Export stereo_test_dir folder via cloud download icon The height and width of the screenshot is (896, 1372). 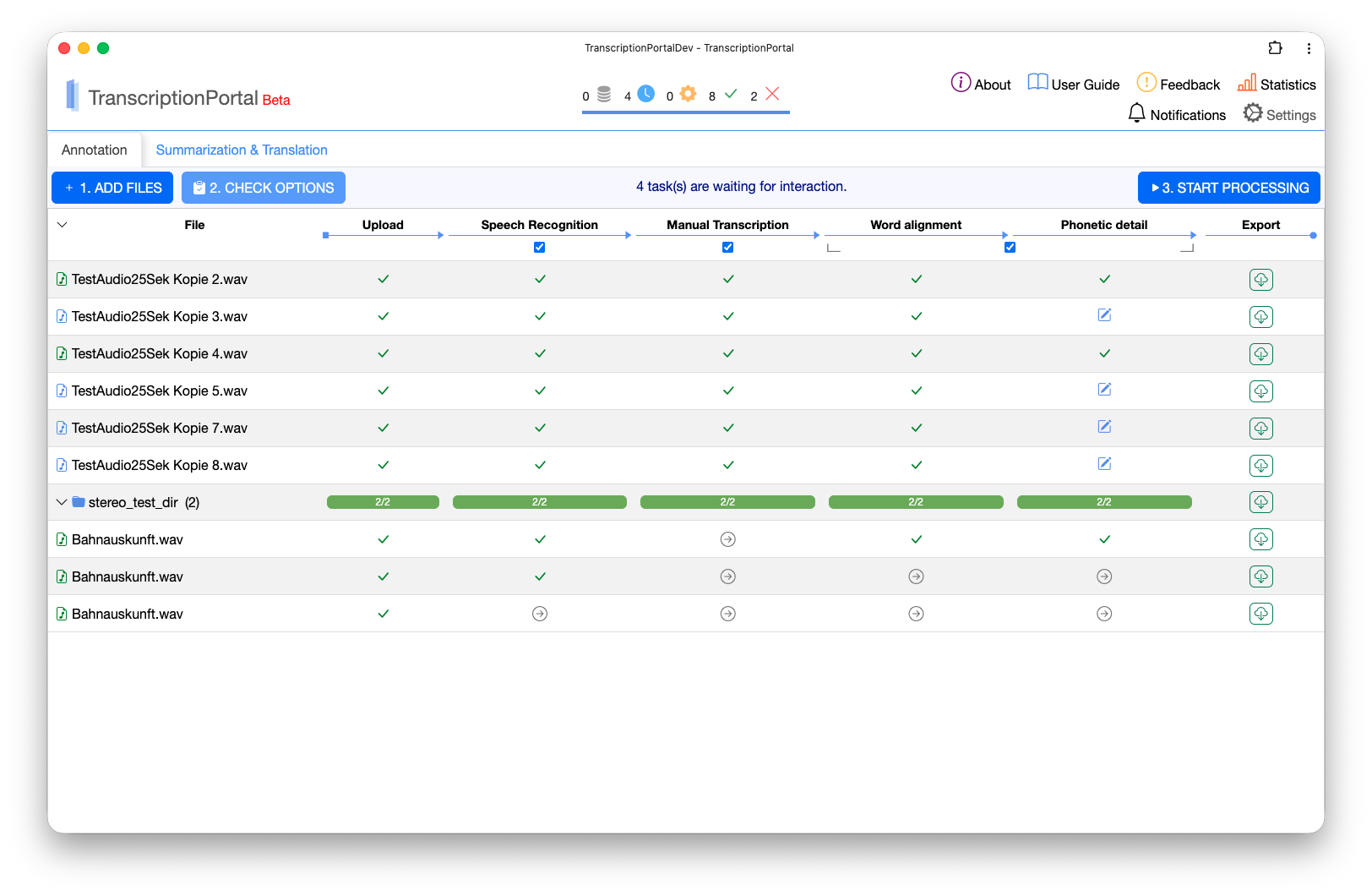[x=1261, y=502]
